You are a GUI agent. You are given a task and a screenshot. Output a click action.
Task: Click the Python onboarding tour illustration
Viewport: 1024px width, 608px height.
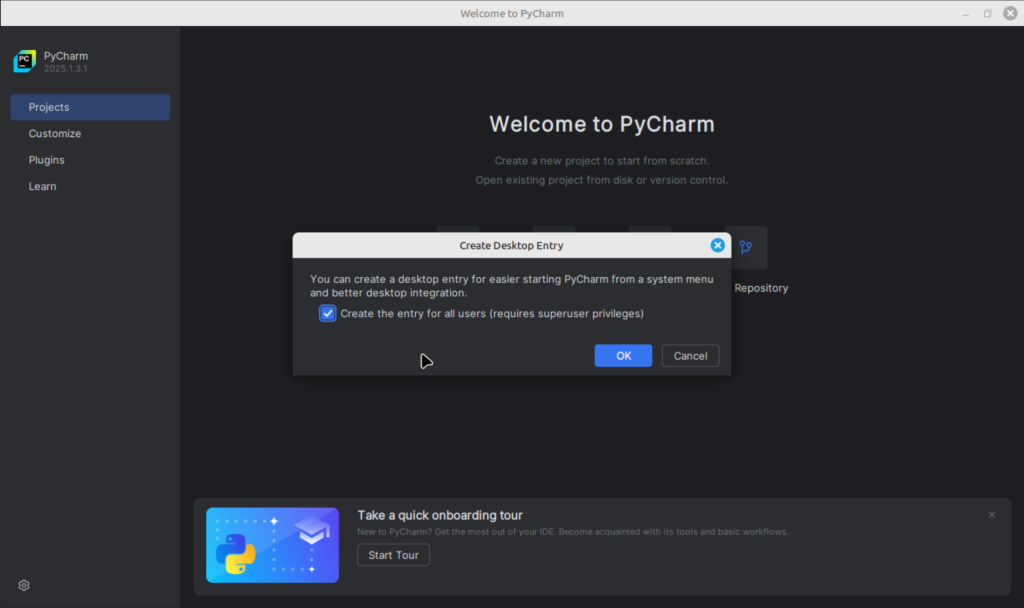click(x=272, y=545)
